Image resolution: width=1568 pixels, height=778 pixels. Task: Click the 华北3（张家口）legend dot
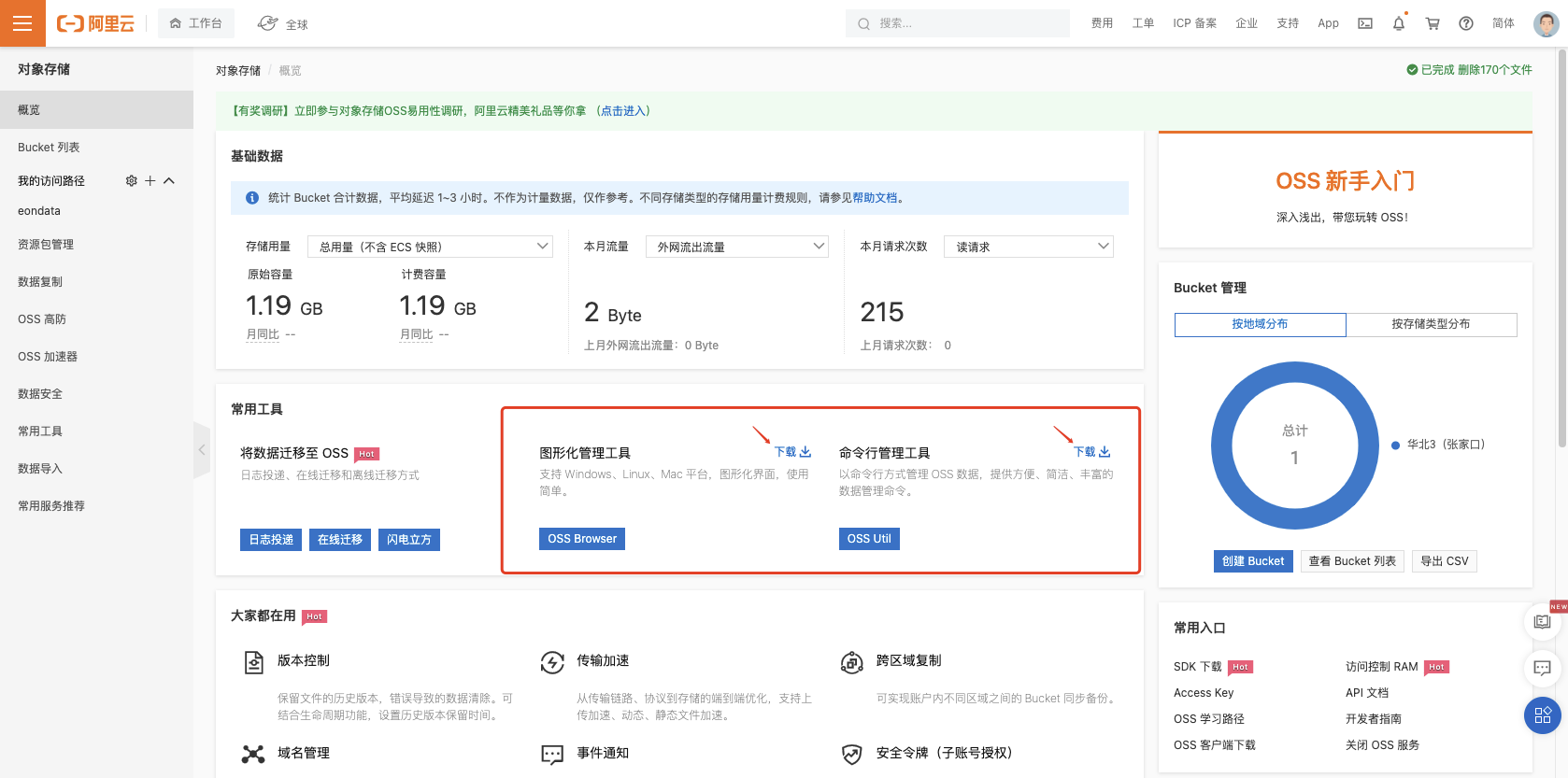pos(1395,446)
